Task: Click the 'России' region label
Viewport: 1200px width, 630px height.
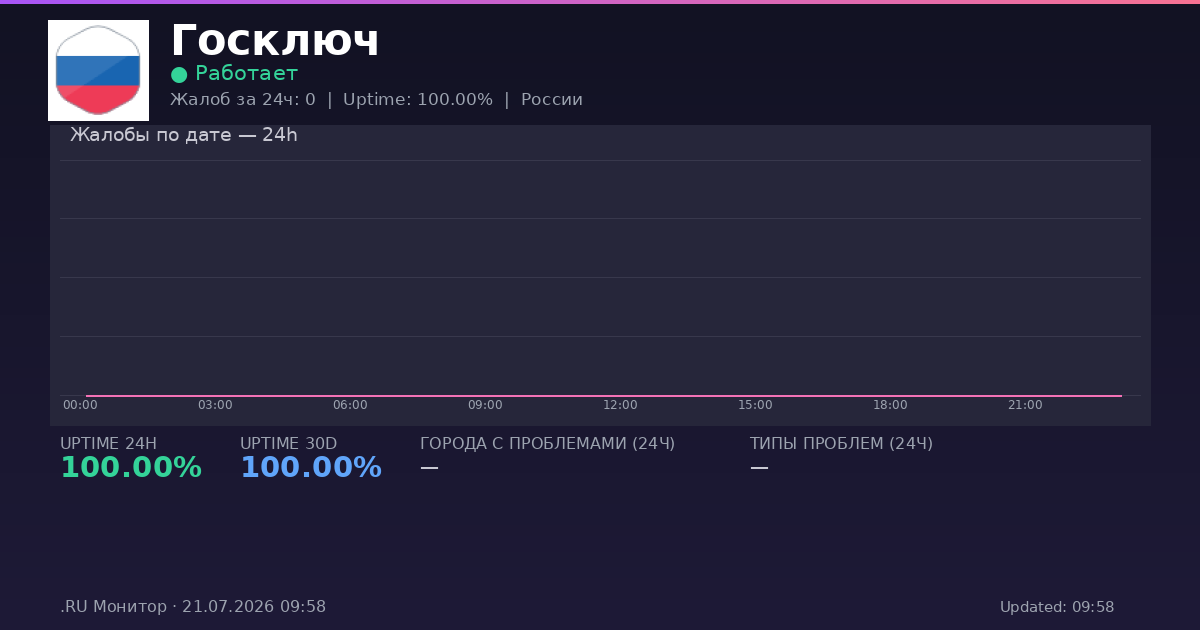Action: point(552,100)
